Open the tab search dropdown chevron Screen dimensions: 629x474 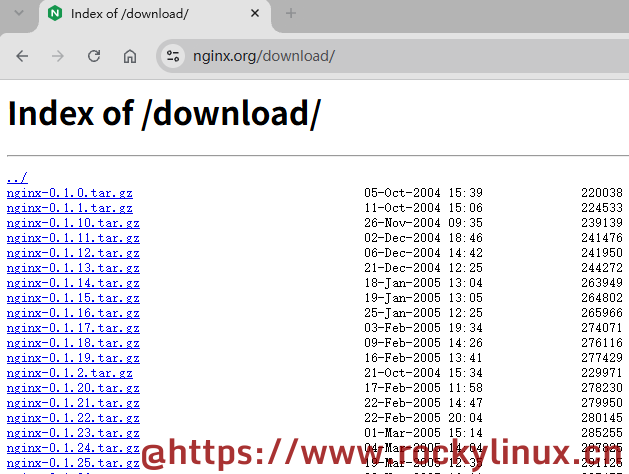[18, 13]
